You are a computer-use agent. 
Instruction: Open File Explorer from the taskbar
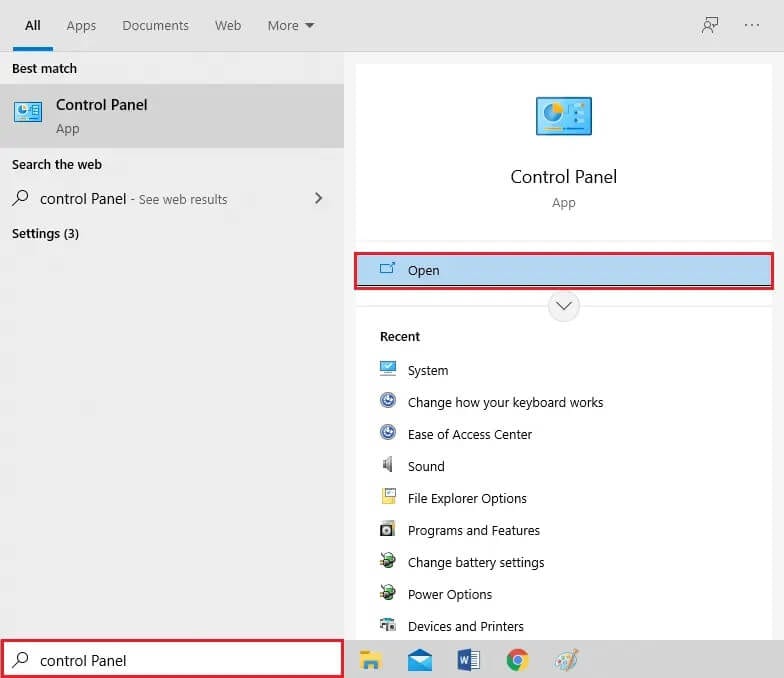(371, 660)
